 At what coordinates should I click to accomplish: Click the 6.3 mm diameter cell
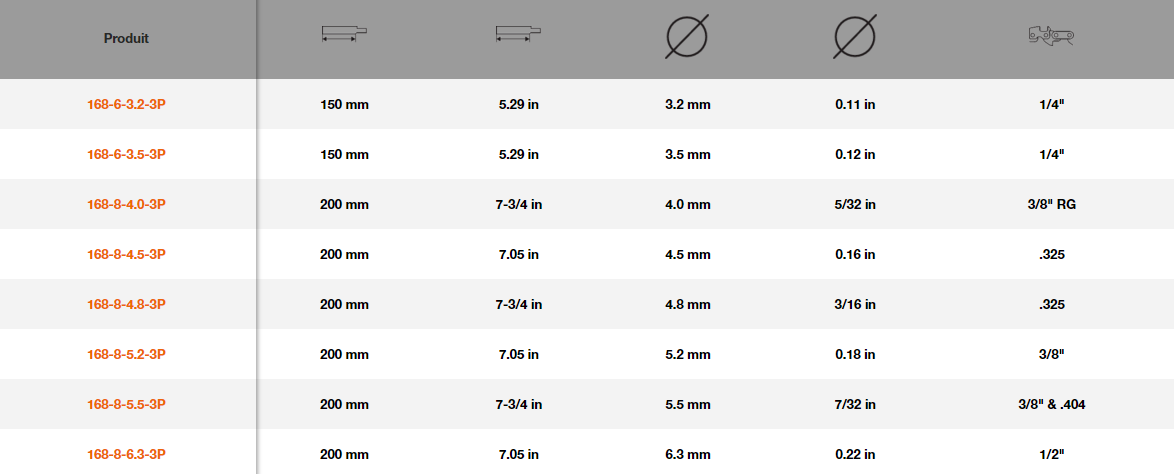point(687,455)
